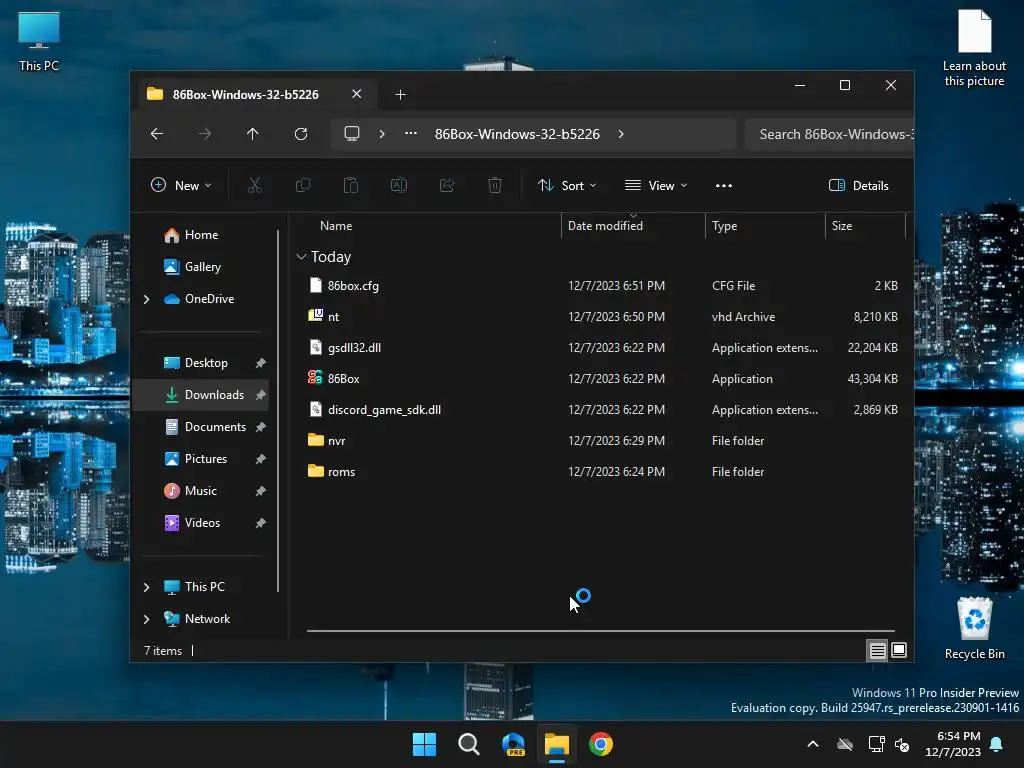Go up one folder level
This screenshot has width=1024, height=768.
tap(253, 134)
